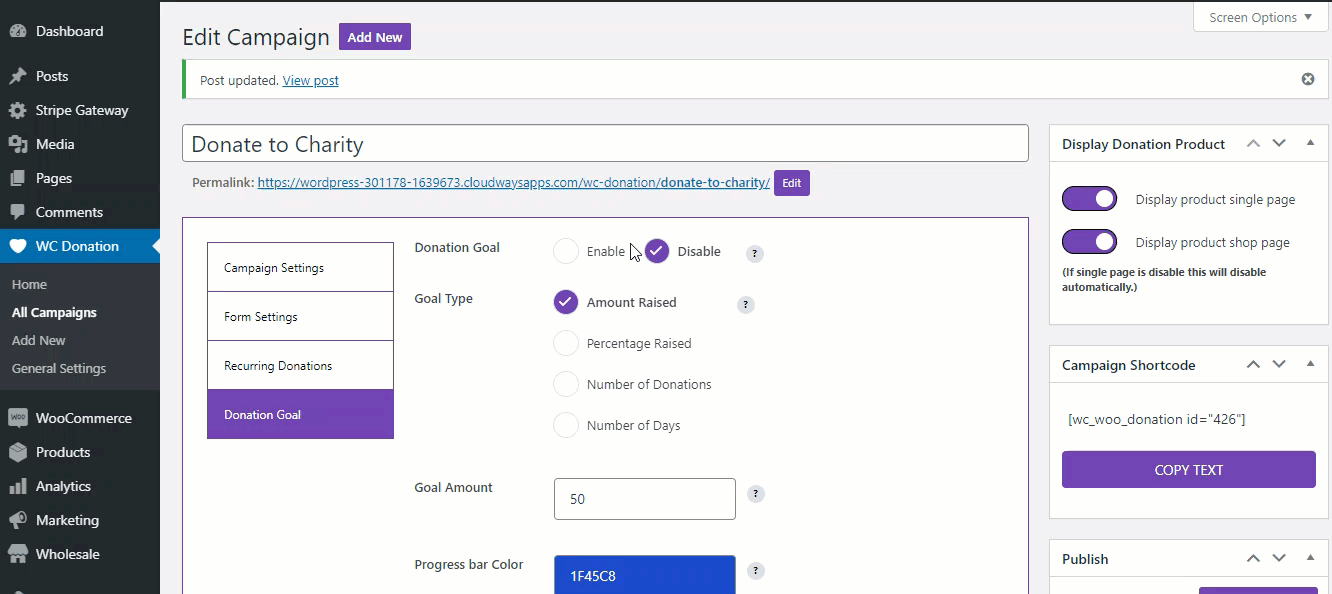Move Campaign Shortcode panel up
This screenshot has height=594, width=1332.
coord(1253,364)
